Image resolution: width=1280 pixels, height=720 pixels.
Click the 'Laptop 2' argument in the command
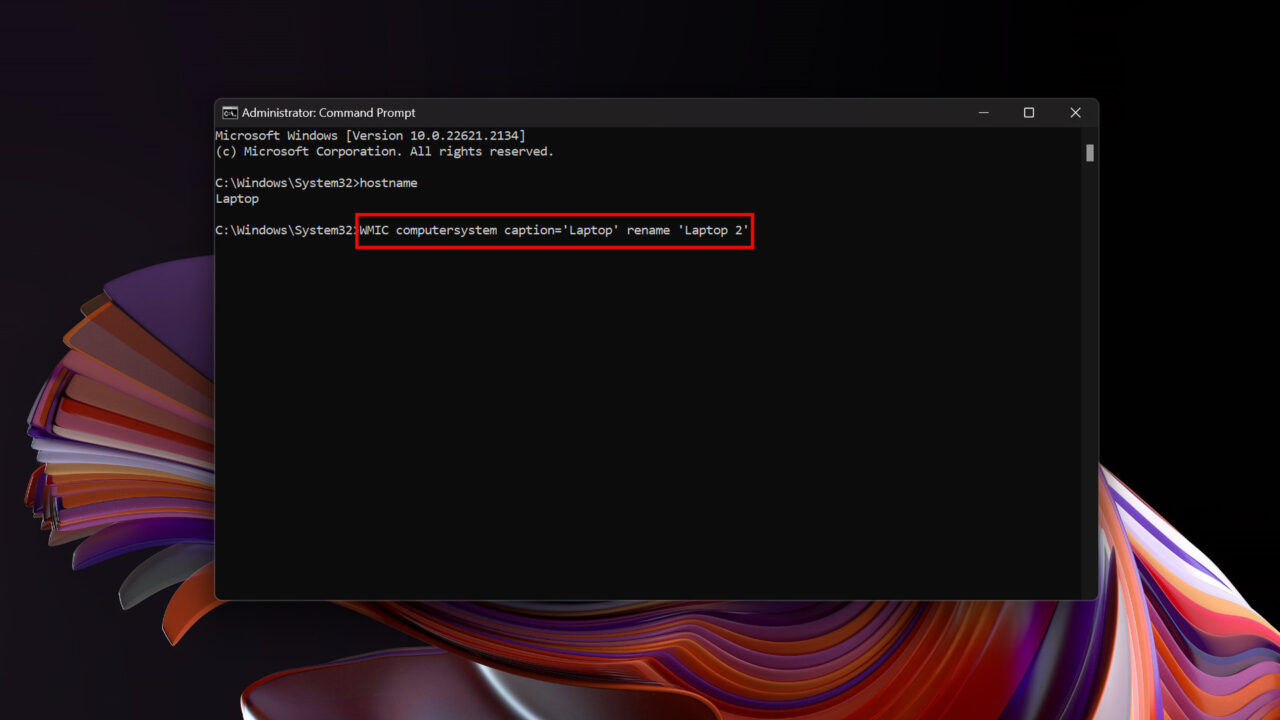pos(714,230)
